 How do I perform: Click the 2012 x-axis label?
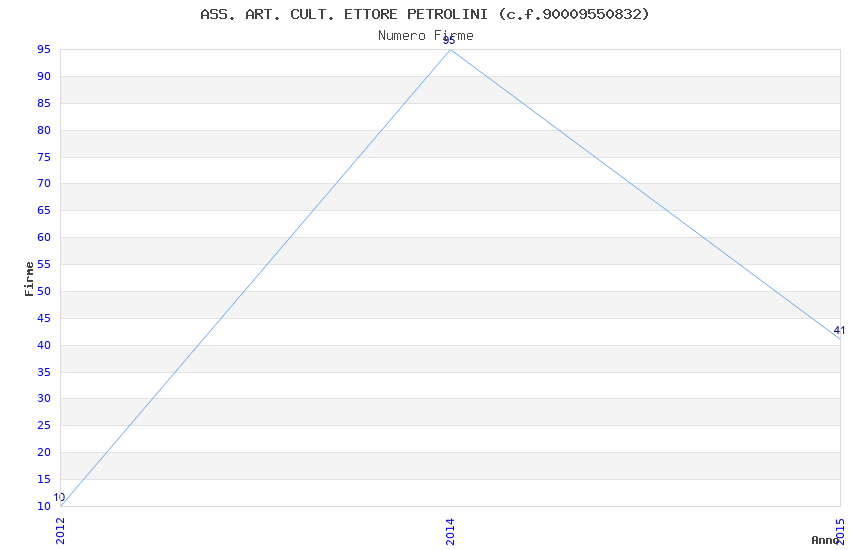(x=60, y=531)
